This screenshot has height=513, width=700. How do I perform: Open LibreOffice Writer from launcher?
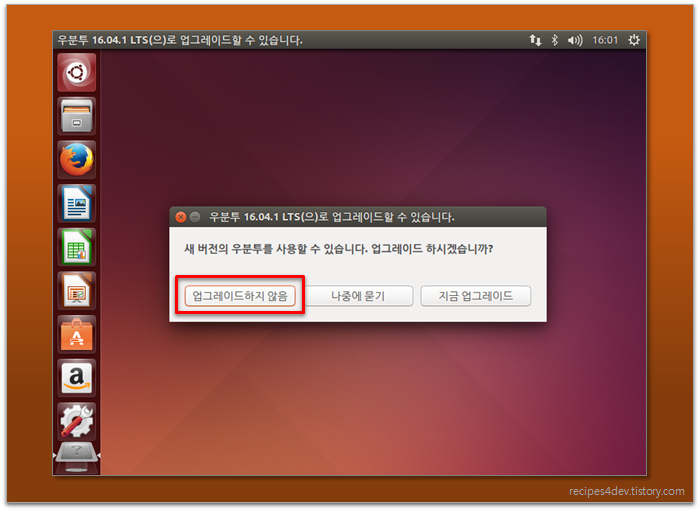tap(76, 203)
